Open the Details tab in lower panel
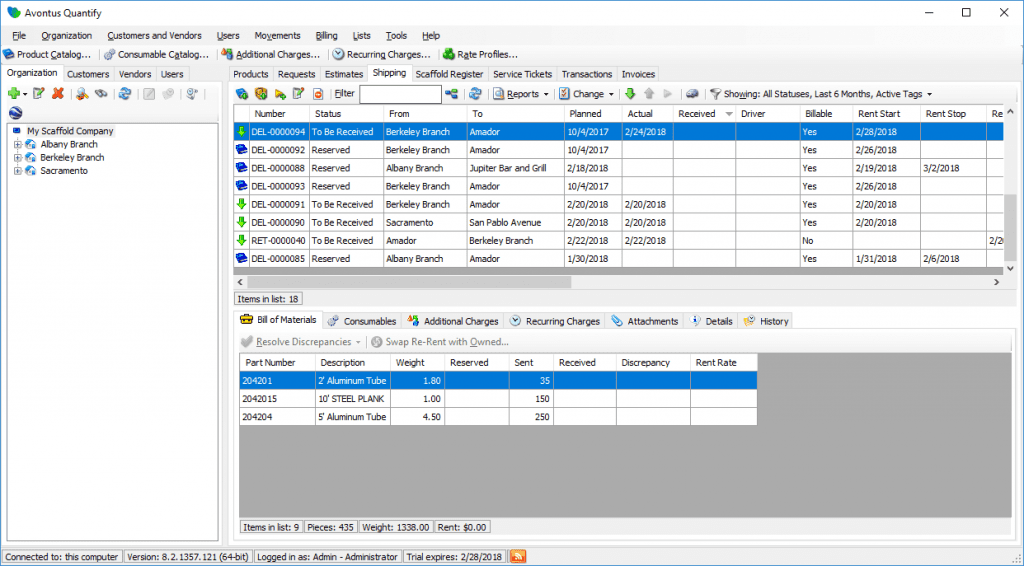This screenshot has width=1024, height=566. (711, 321)
